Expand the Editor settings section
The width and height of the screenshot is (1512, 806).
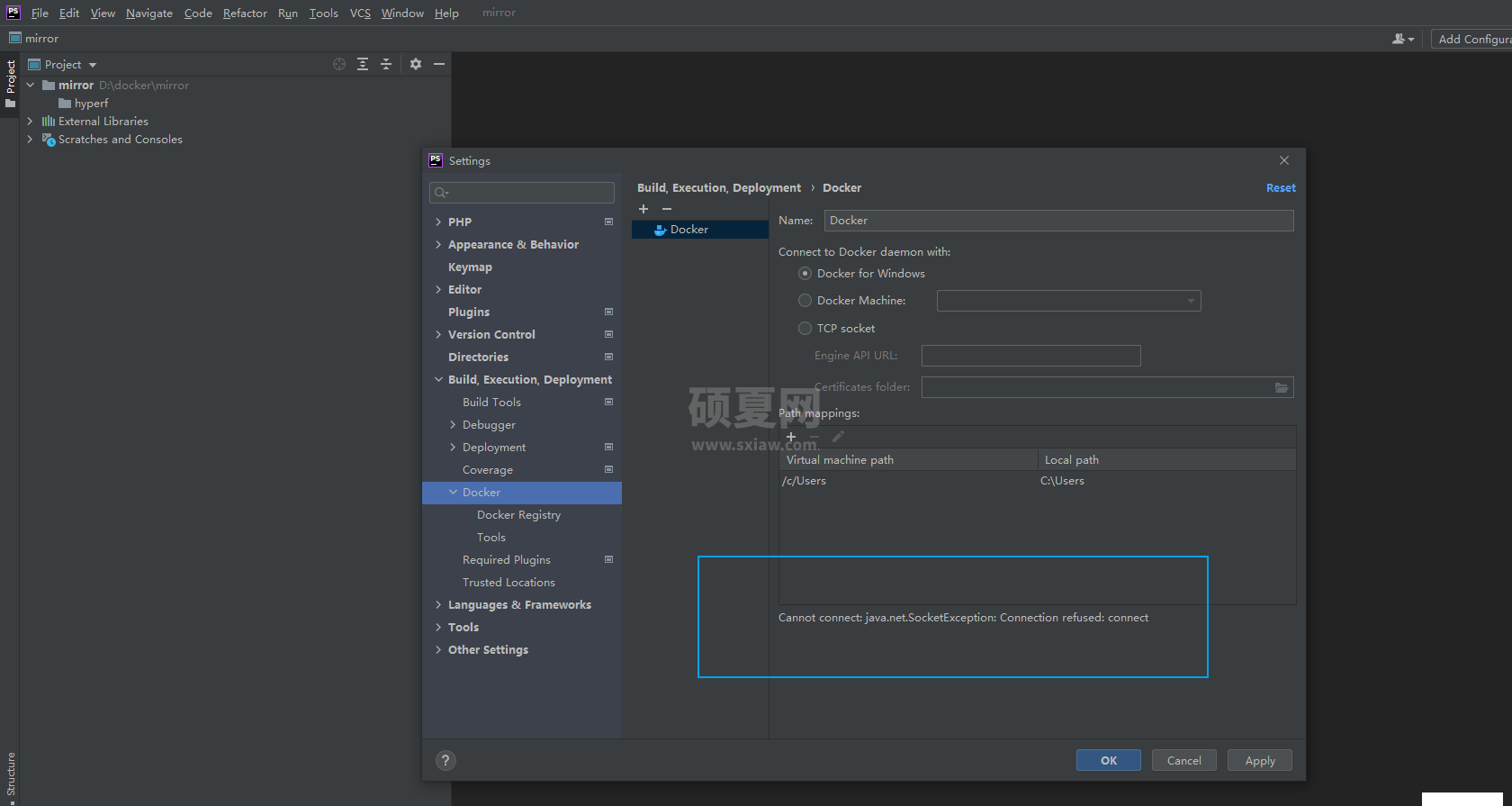pos(438,289)
